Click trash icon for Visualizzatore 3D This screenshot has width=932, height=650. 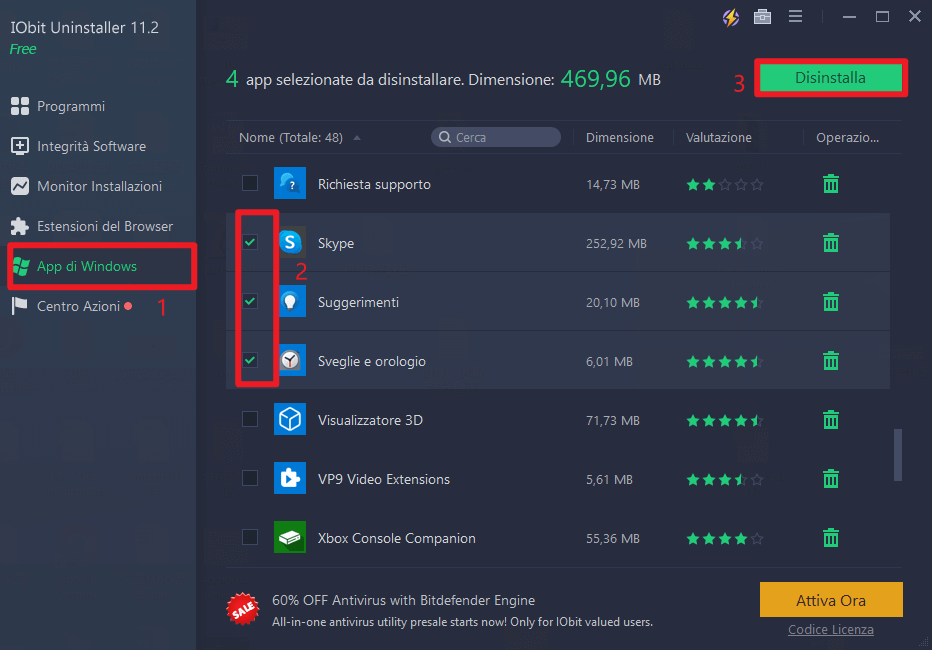tap(830, 419)
